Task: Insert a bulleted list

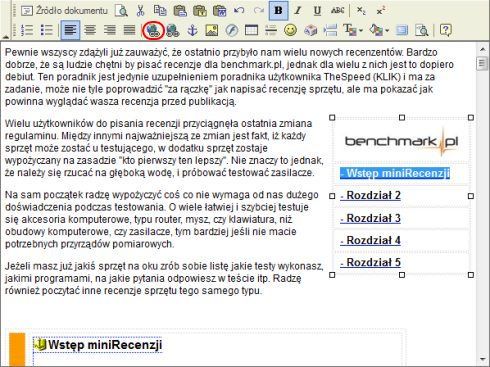Action: pyautogui.click(x=47, y=30)
